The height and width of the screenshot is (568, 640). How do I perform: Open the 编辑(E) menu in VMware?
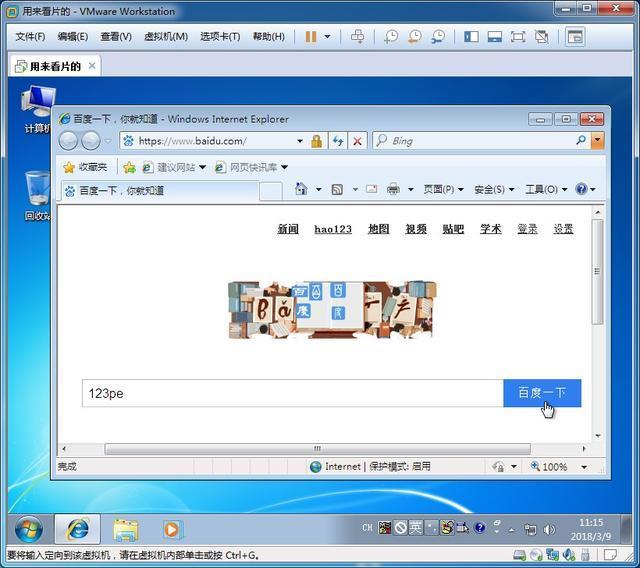pos(73,37)
